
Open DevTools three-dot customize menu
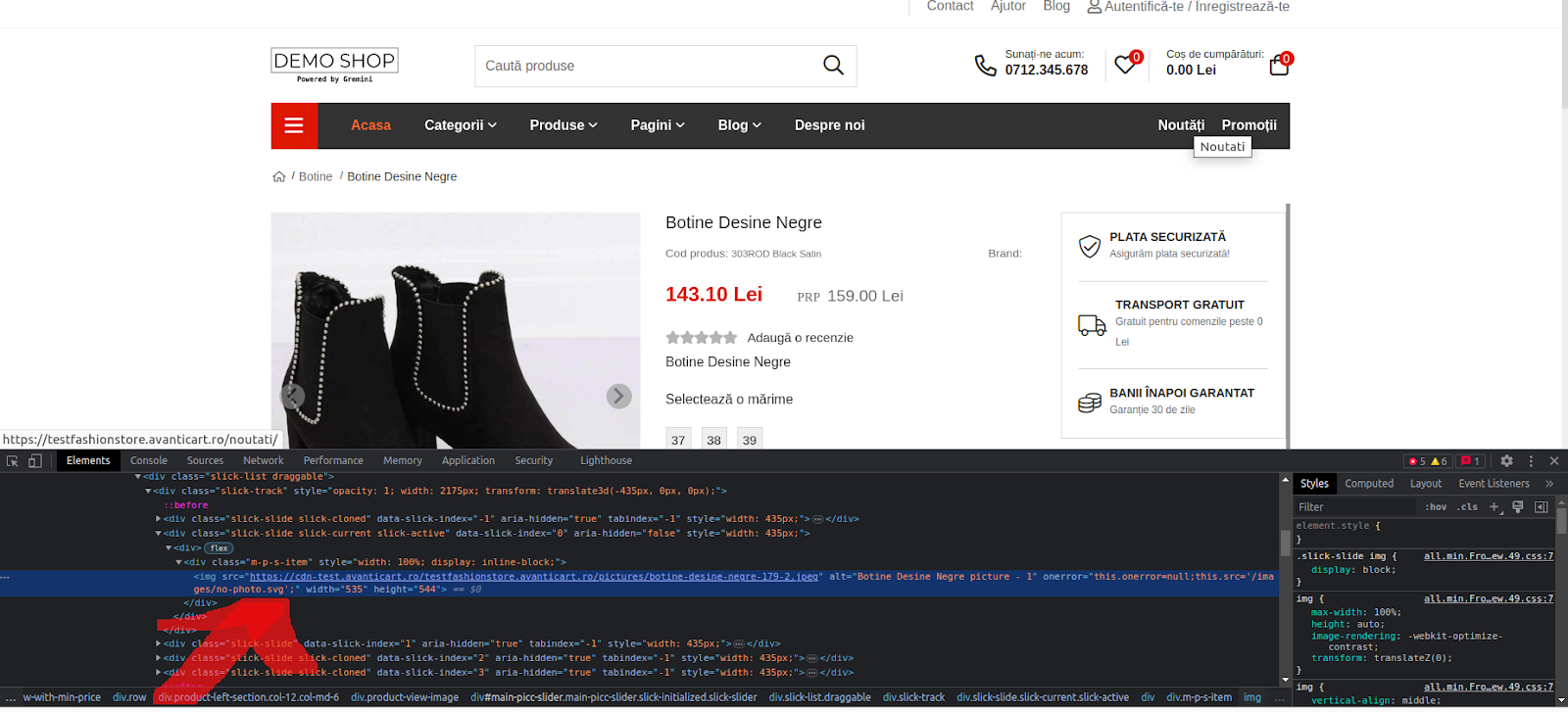click(1531, 460)
